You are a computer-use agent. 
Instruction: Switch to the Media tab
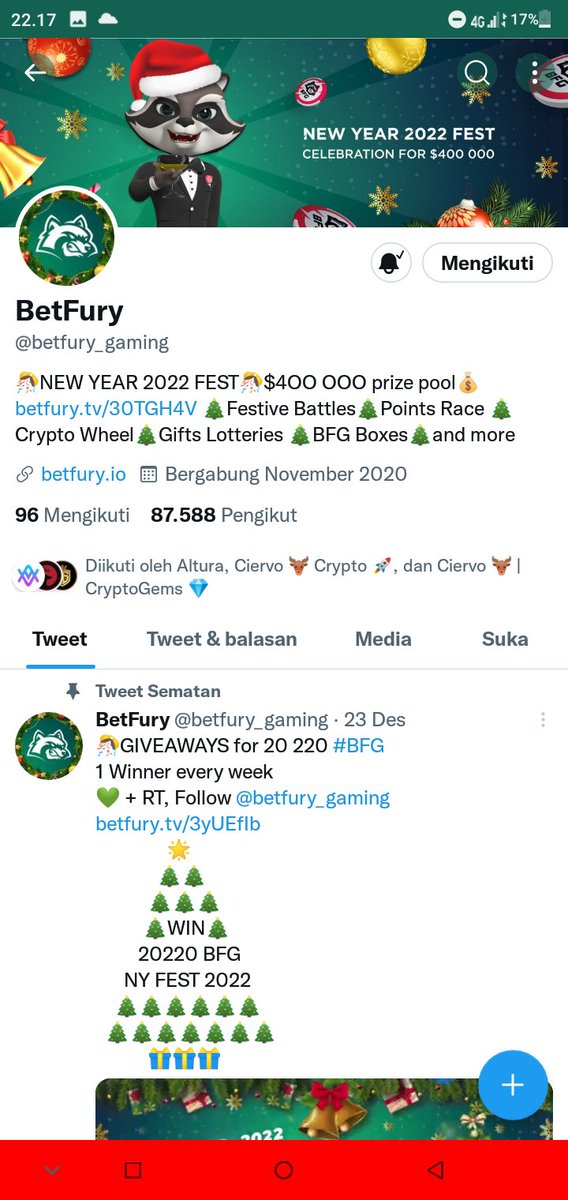coord(383,639)
